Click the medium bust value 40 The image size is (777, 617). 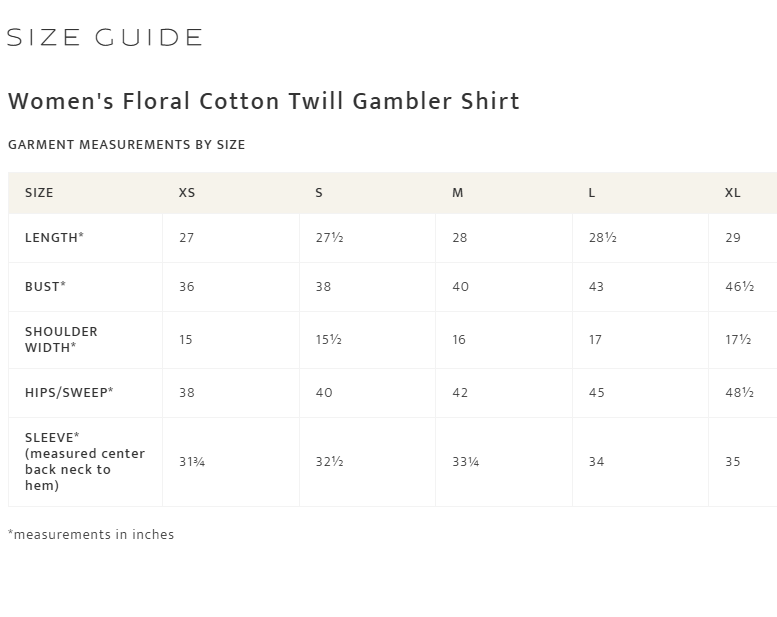pyautogui.click(x=460, y=286)
